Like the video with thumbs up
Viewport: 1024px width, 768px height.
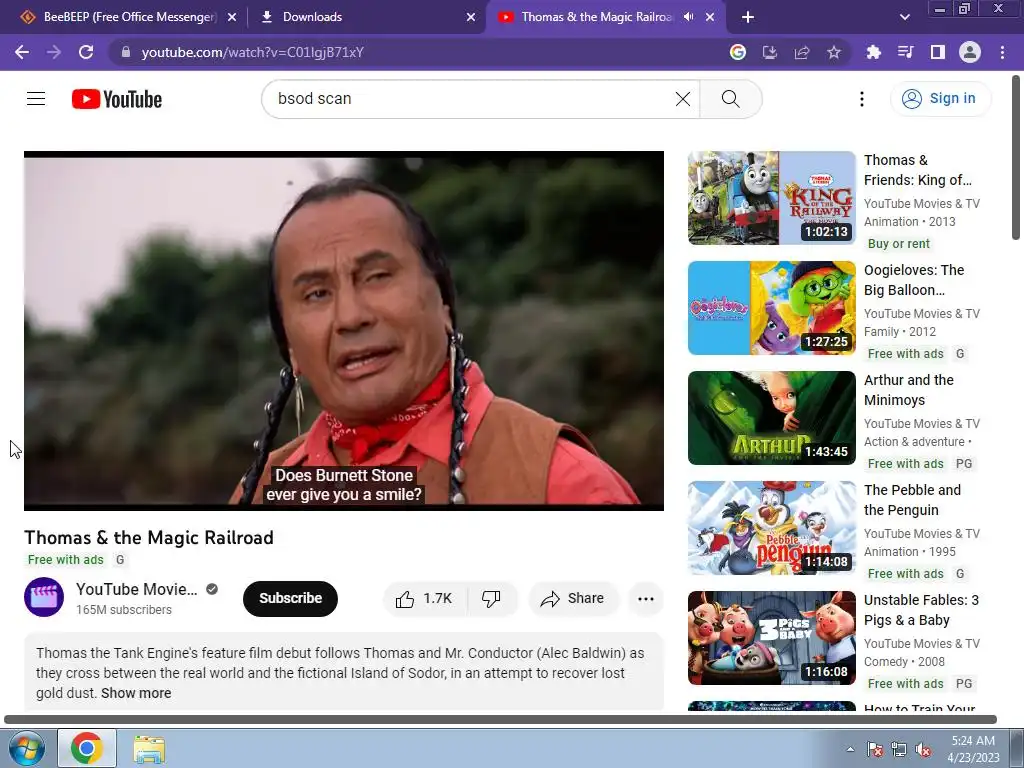pyautogui.click(x=425, y=599)
